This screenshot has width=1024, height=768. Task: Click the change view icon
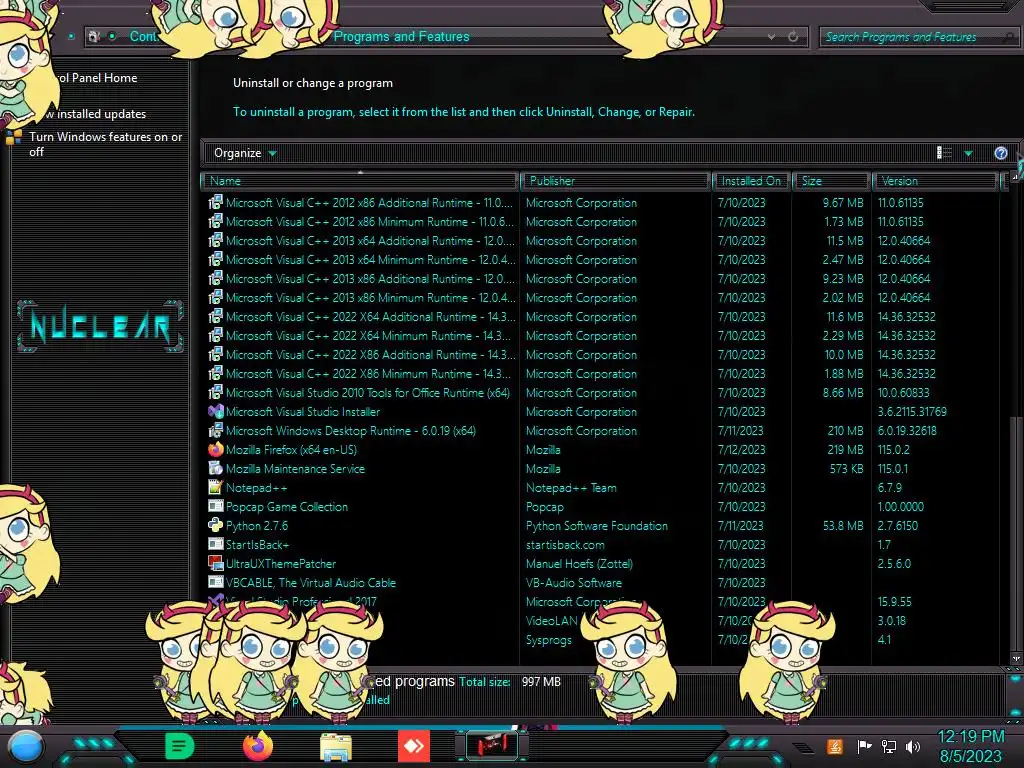coord(944,153)
